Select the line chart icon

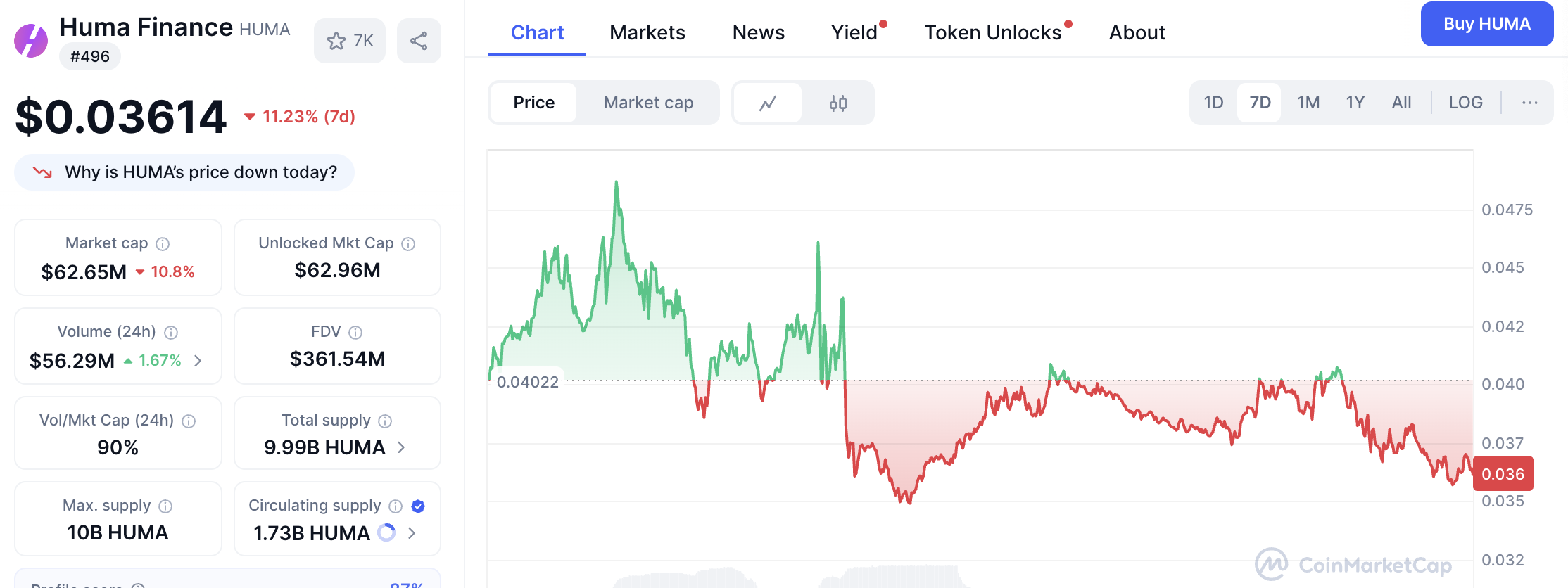click(767, 102)
